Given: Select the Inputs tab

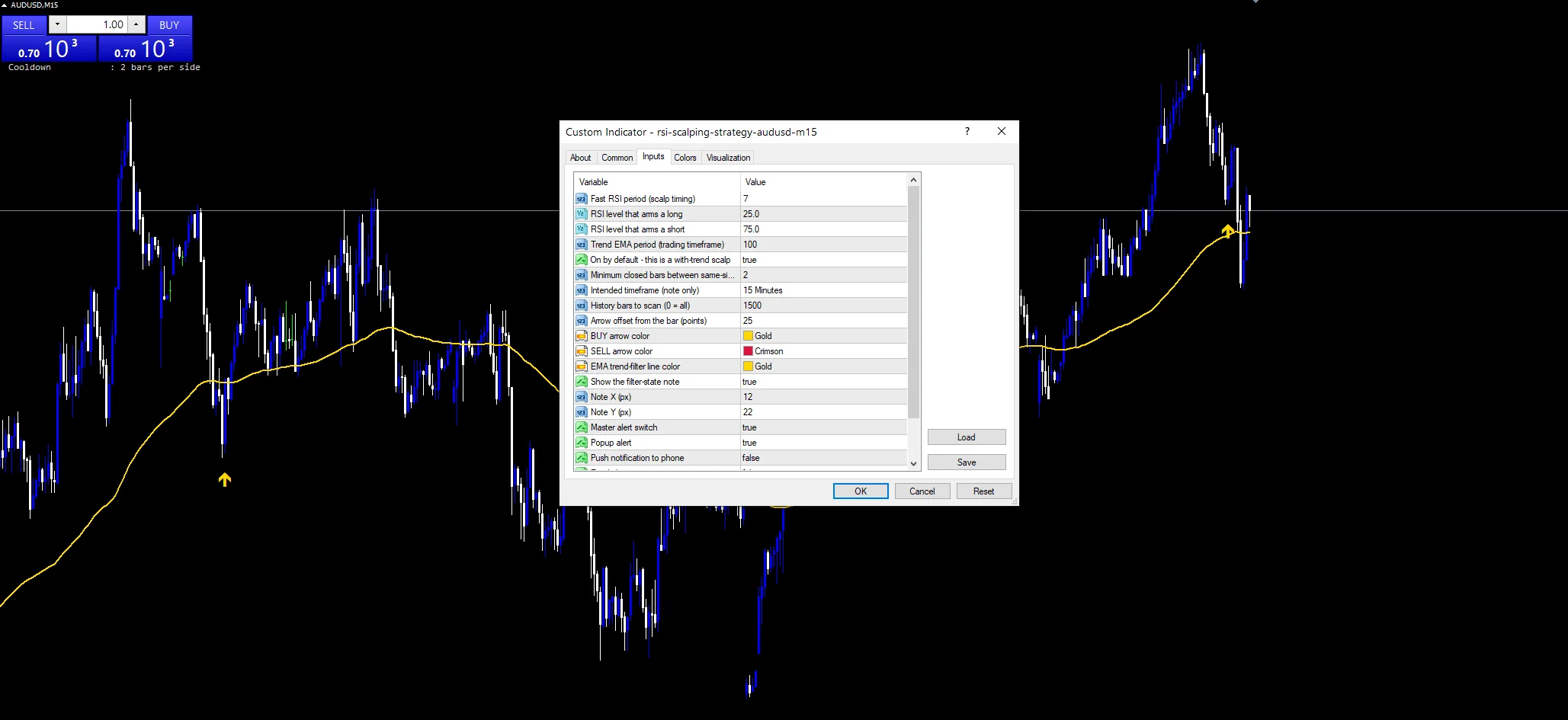Looking at the screenshot, I should tap(653, 156).
